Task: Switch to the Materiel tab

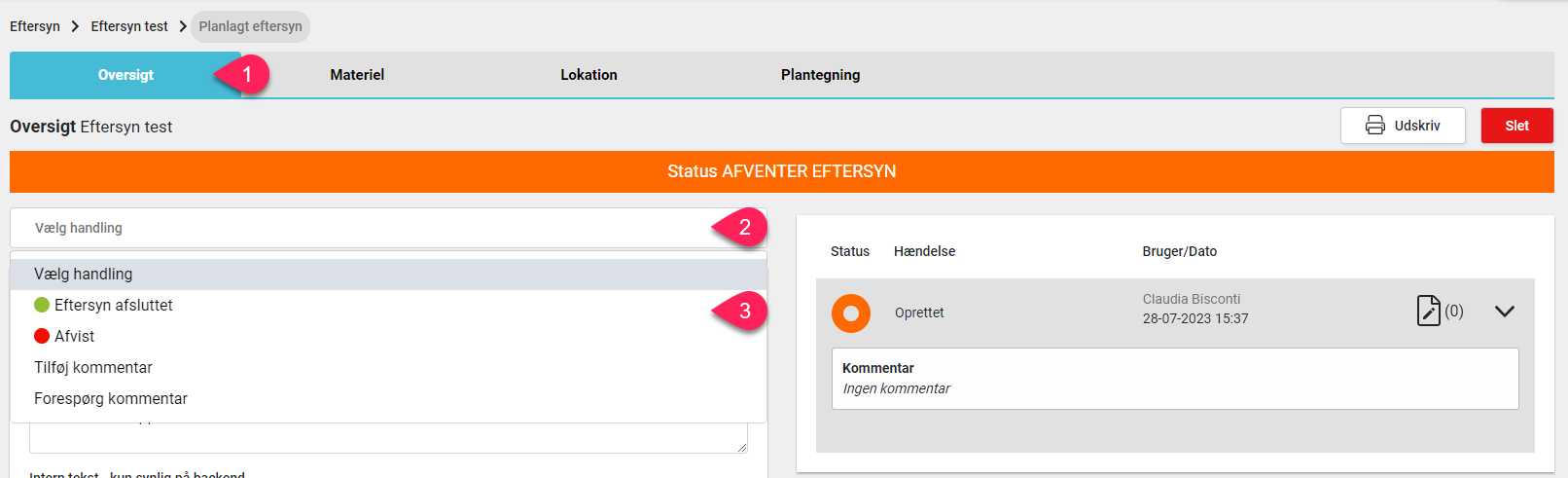Action: tap(357, 75)
